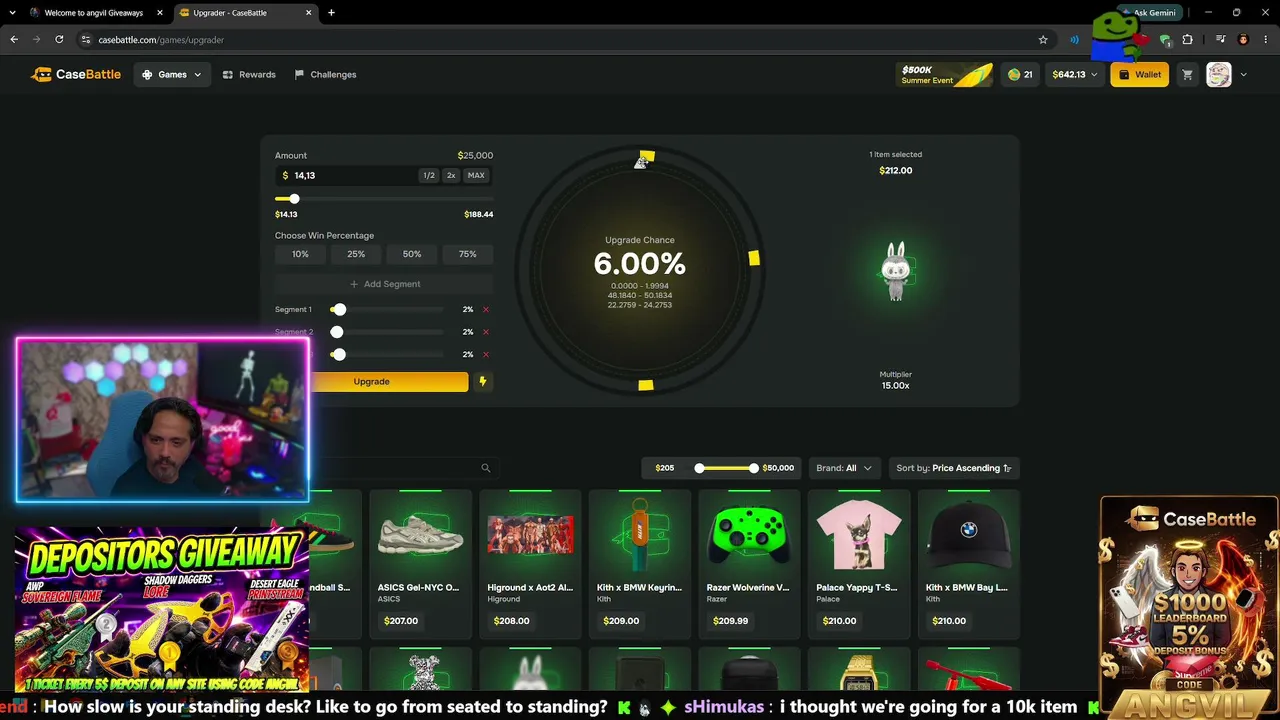Select the Kith x BMW Bay cap item
1280x720 pixels.
click(x=969, y=564)
